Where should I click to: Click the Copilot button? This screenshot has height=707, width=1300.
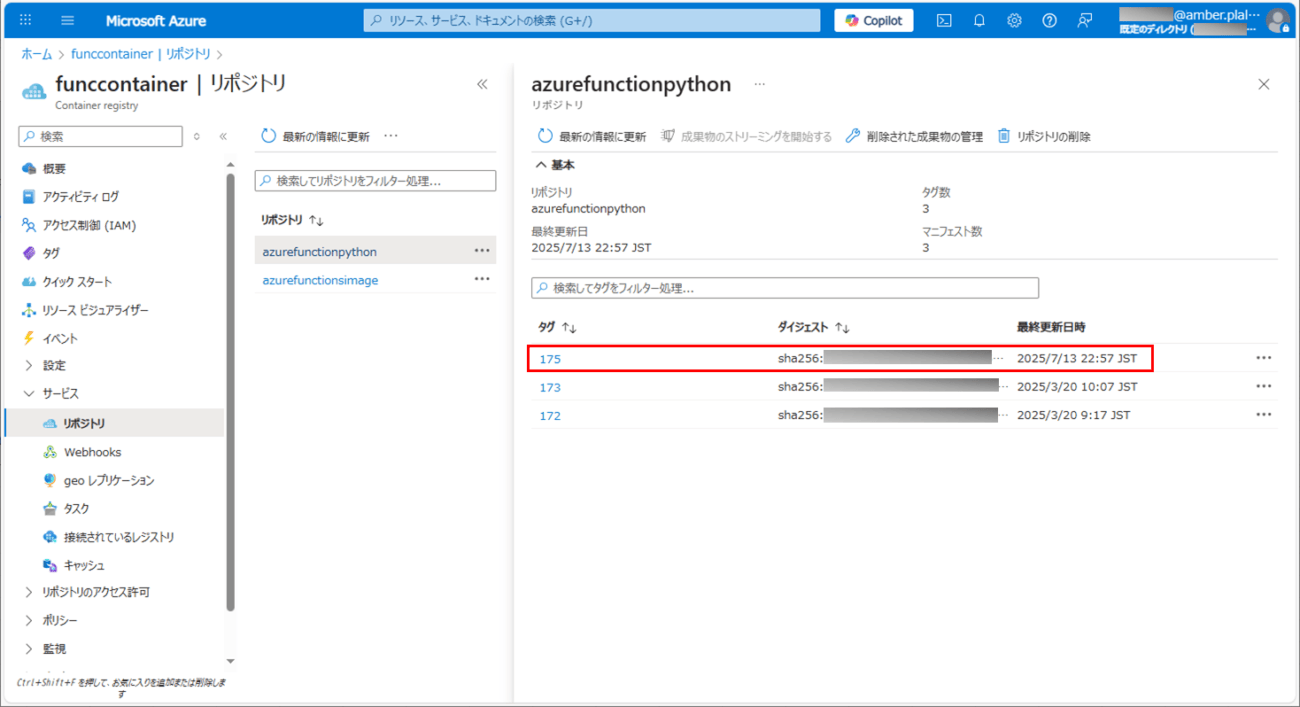pos(874,20)
